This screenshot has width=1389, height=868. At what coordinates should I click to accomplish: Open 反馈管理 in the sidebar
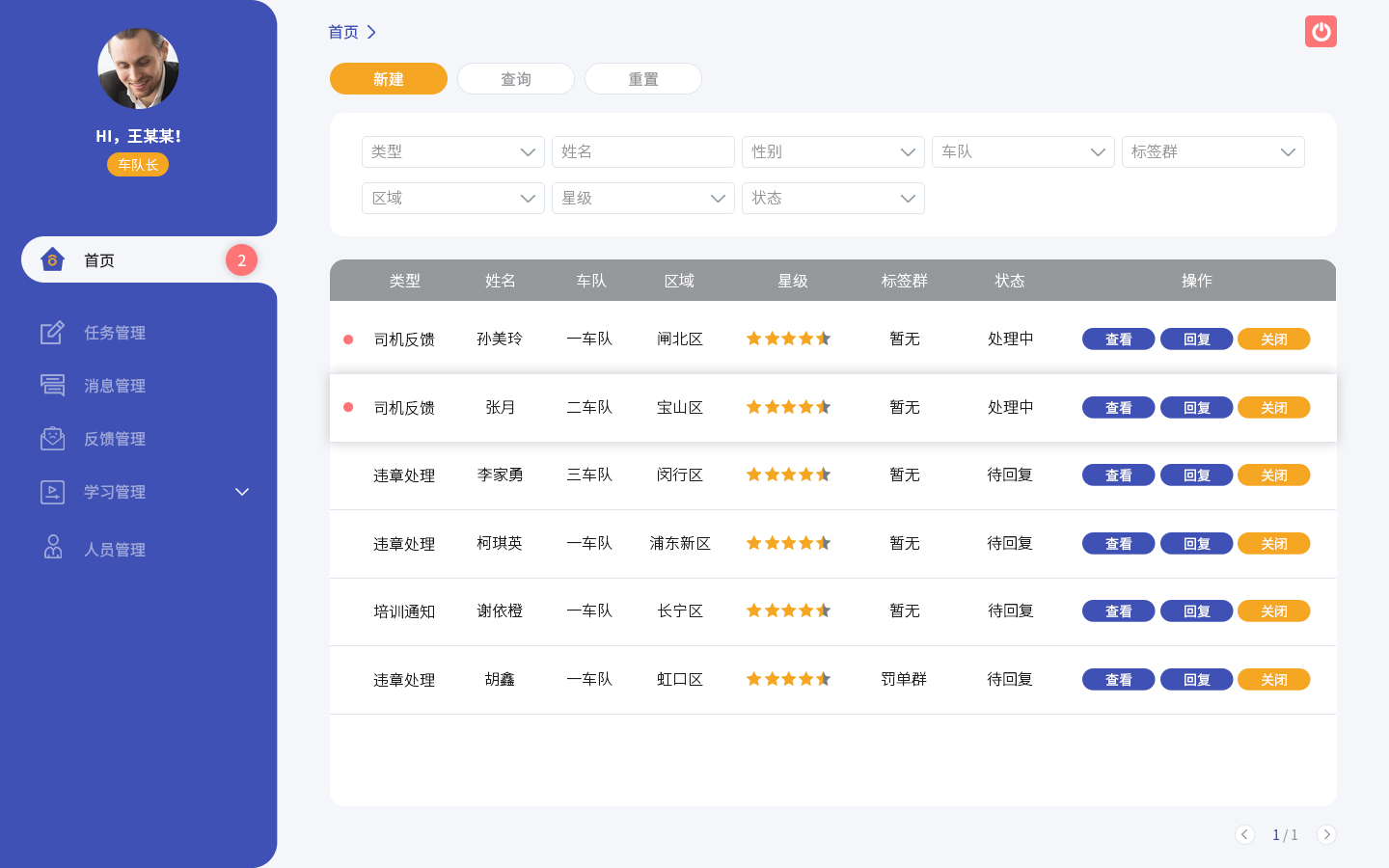click(x=115, y=439)
